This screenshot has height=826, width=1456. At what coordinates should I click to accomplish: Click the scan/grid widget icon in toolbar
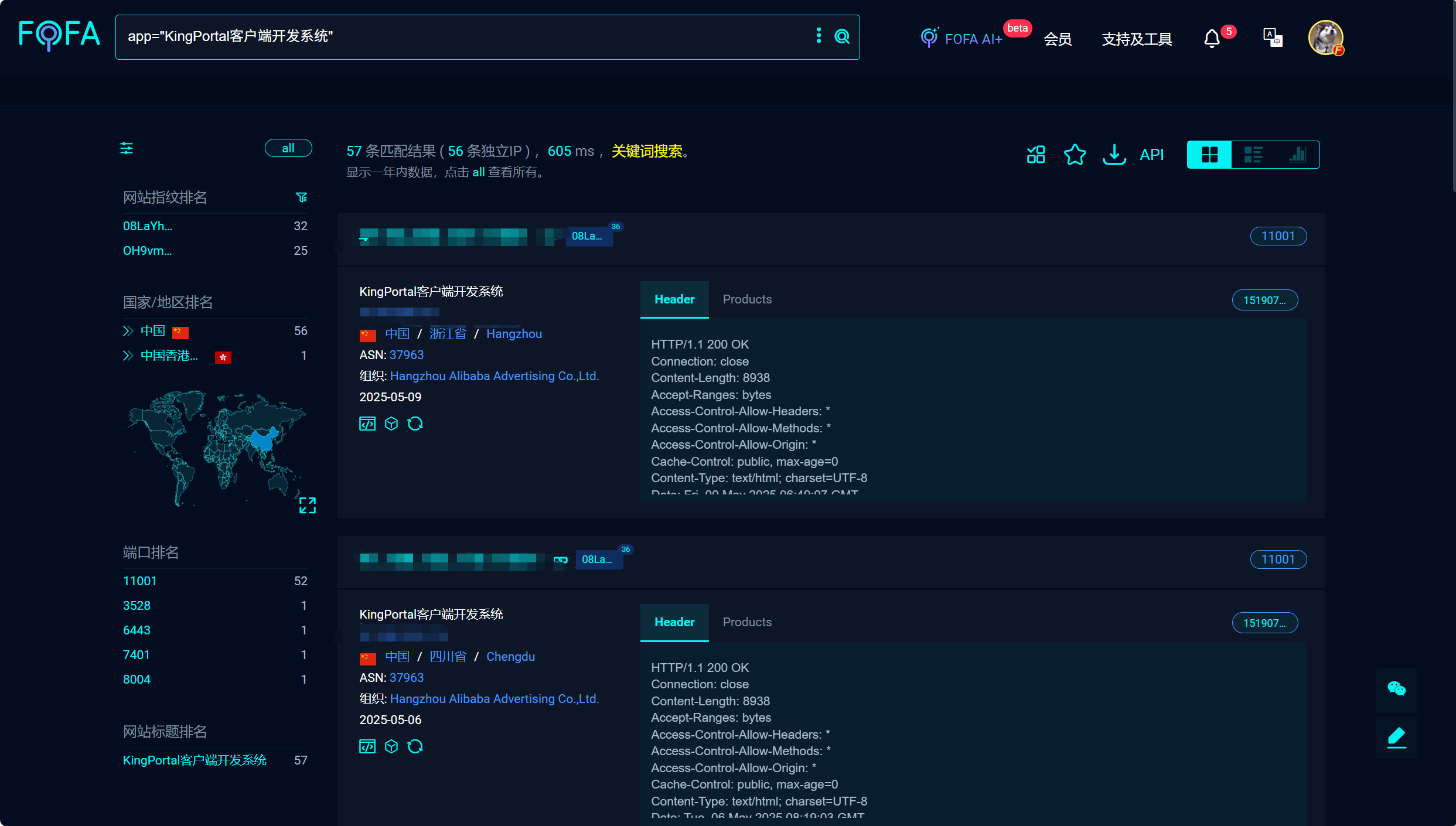(x=1036, y=155)
